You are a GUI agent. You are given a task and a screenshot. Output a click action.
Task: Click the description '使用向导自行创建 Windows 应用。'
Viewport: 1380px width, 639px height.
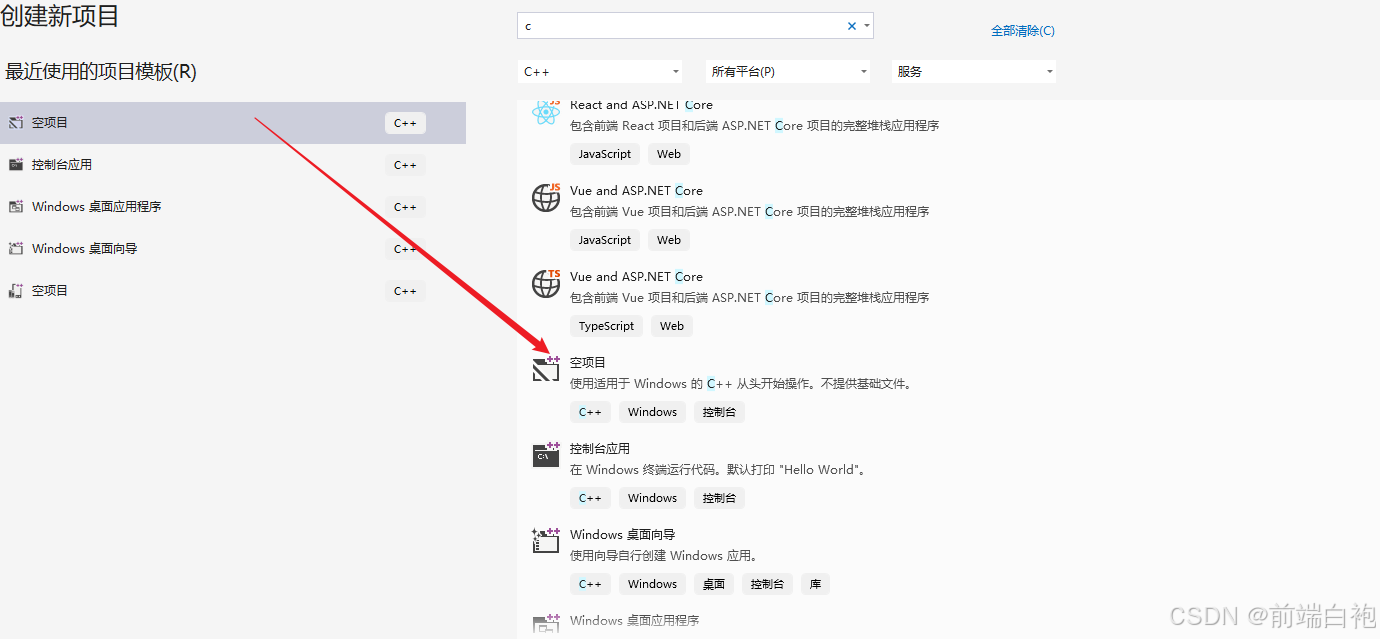(664, 556)
